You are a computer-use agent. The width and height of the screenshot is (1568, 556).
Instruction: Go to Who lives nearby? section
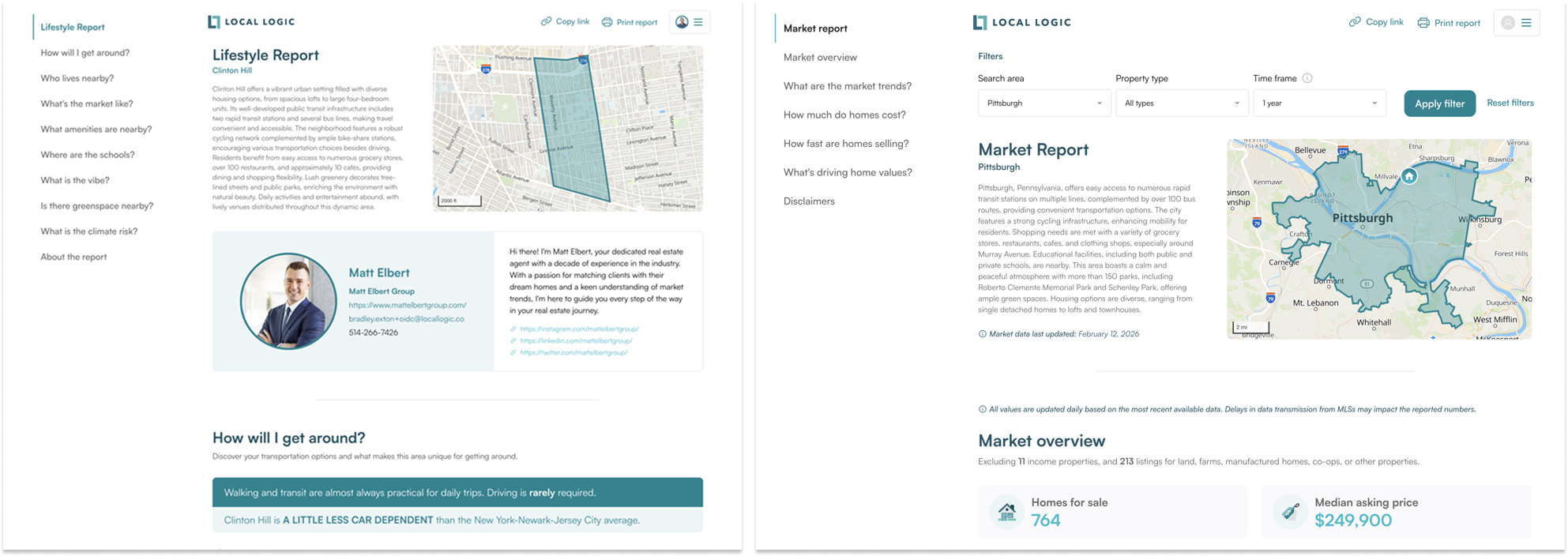coord(77,78)
